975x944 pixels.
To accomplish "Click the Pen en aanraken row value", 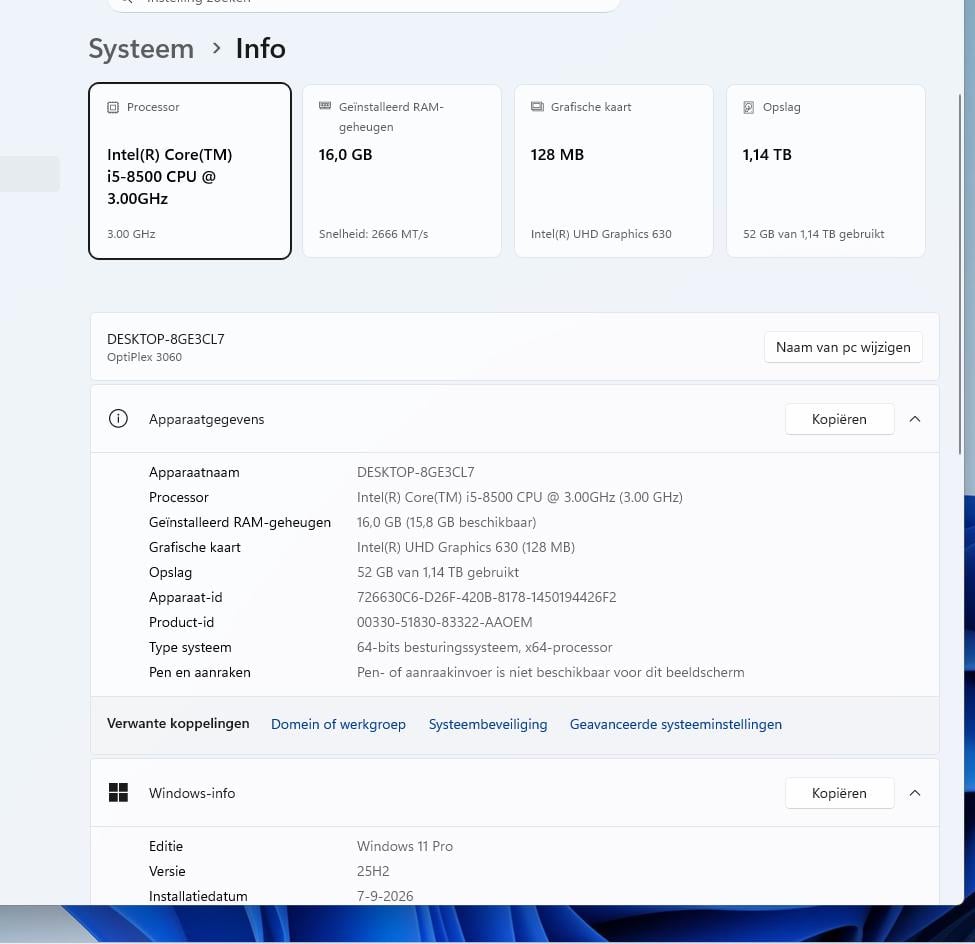I will pos(550,672).
